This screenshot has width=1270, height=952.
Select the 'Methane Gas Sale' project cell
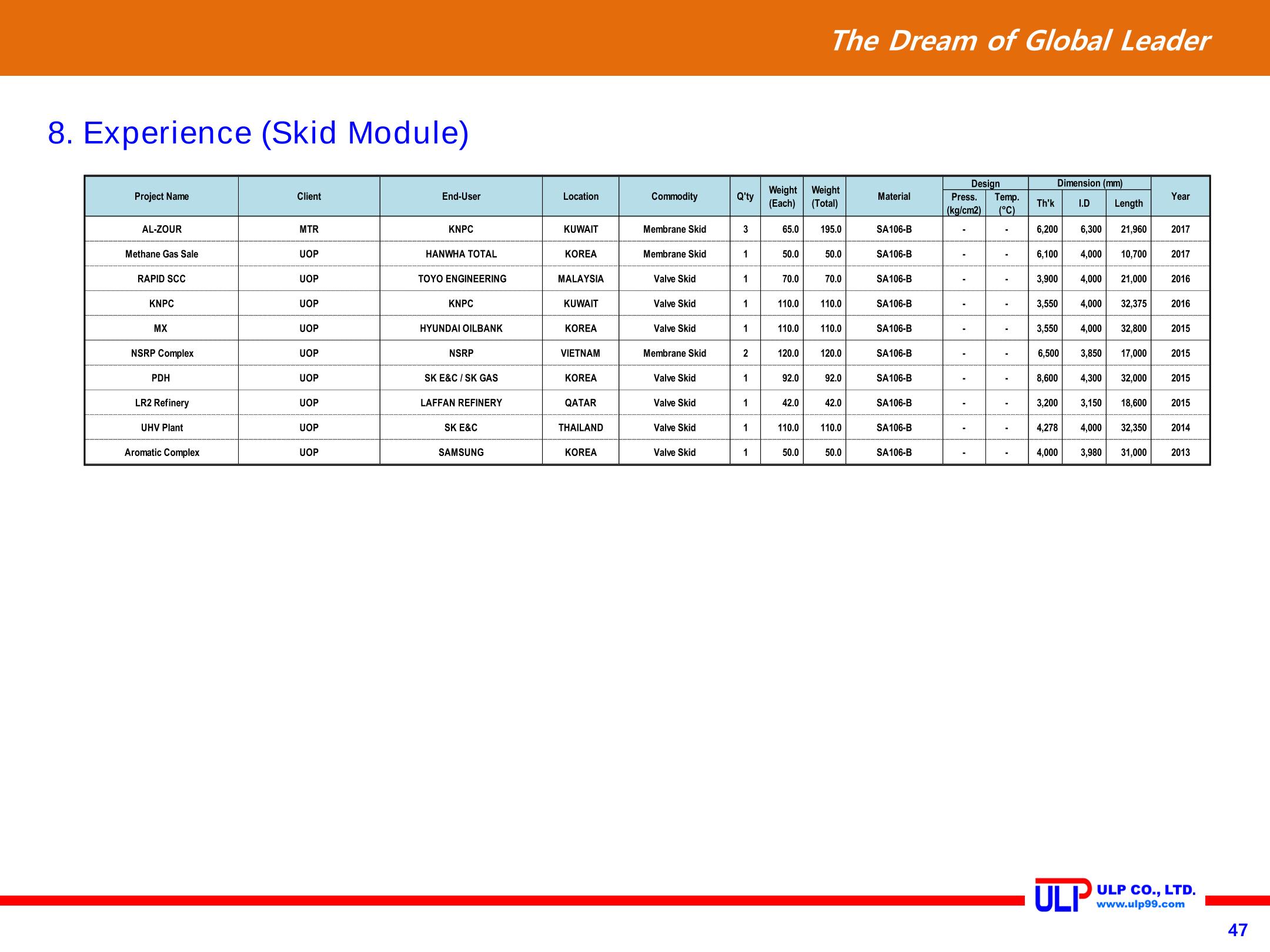click(162, 254)
